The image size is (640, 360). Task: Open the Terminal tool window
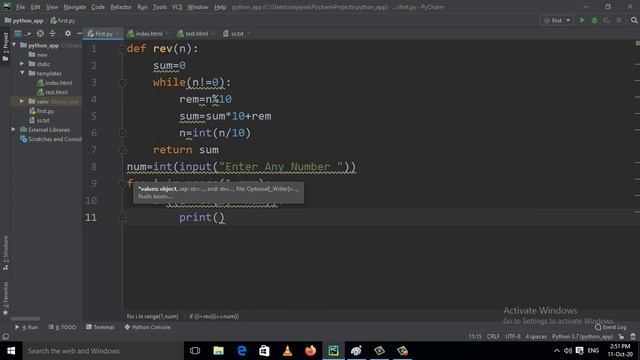point(100,327)
